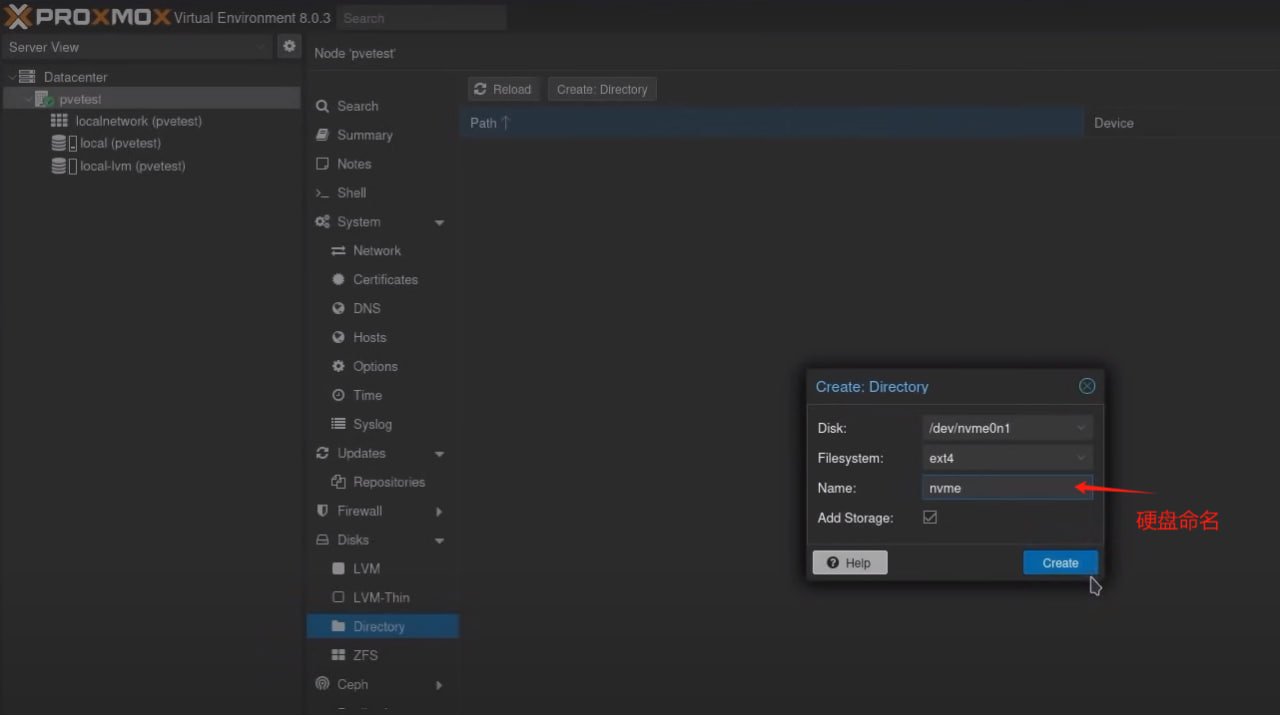The height and width of the screenshot is (715, 1280).
Task: Expand the Firewall submenu arrow
Action: (x=439, y=511)
